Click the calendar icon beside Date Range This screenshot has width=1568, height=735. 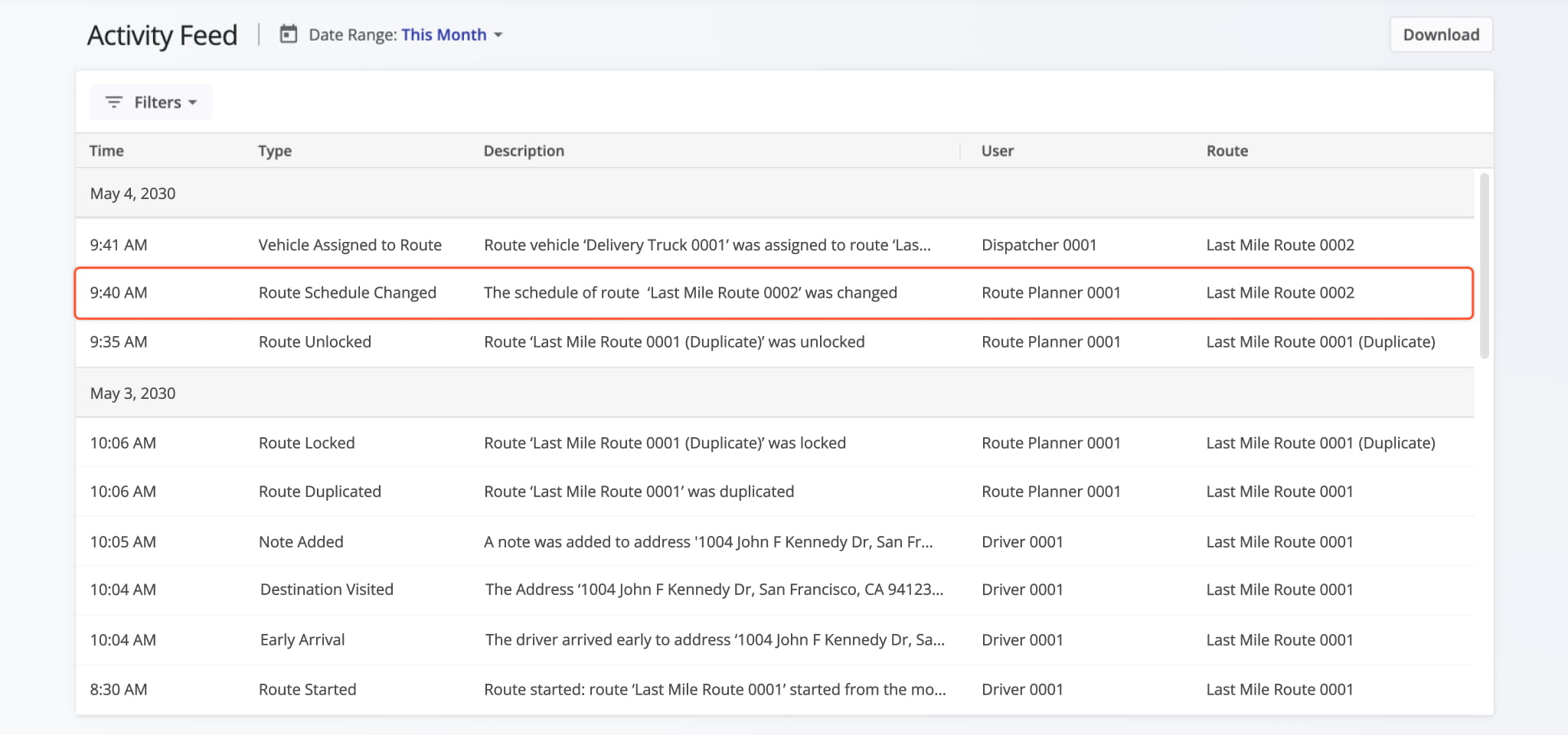[x=288, y=34]
